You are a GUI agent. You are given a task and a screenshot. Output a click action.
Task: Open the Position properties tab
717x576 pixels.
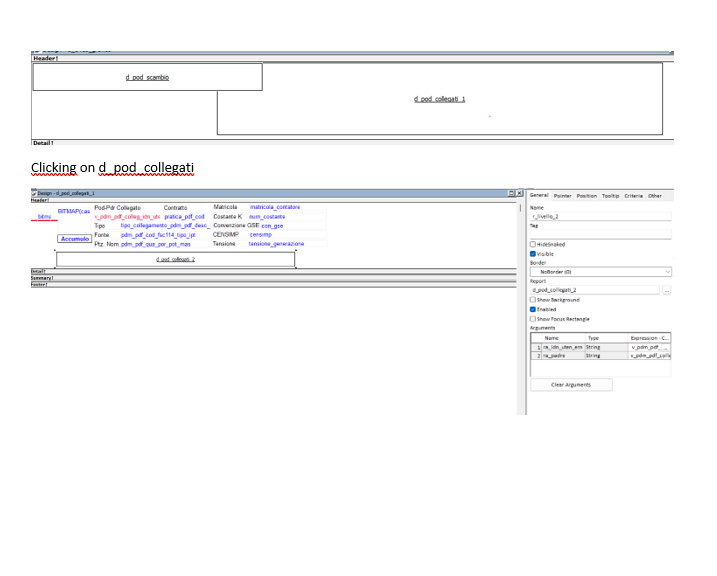(x=587, y=196)
